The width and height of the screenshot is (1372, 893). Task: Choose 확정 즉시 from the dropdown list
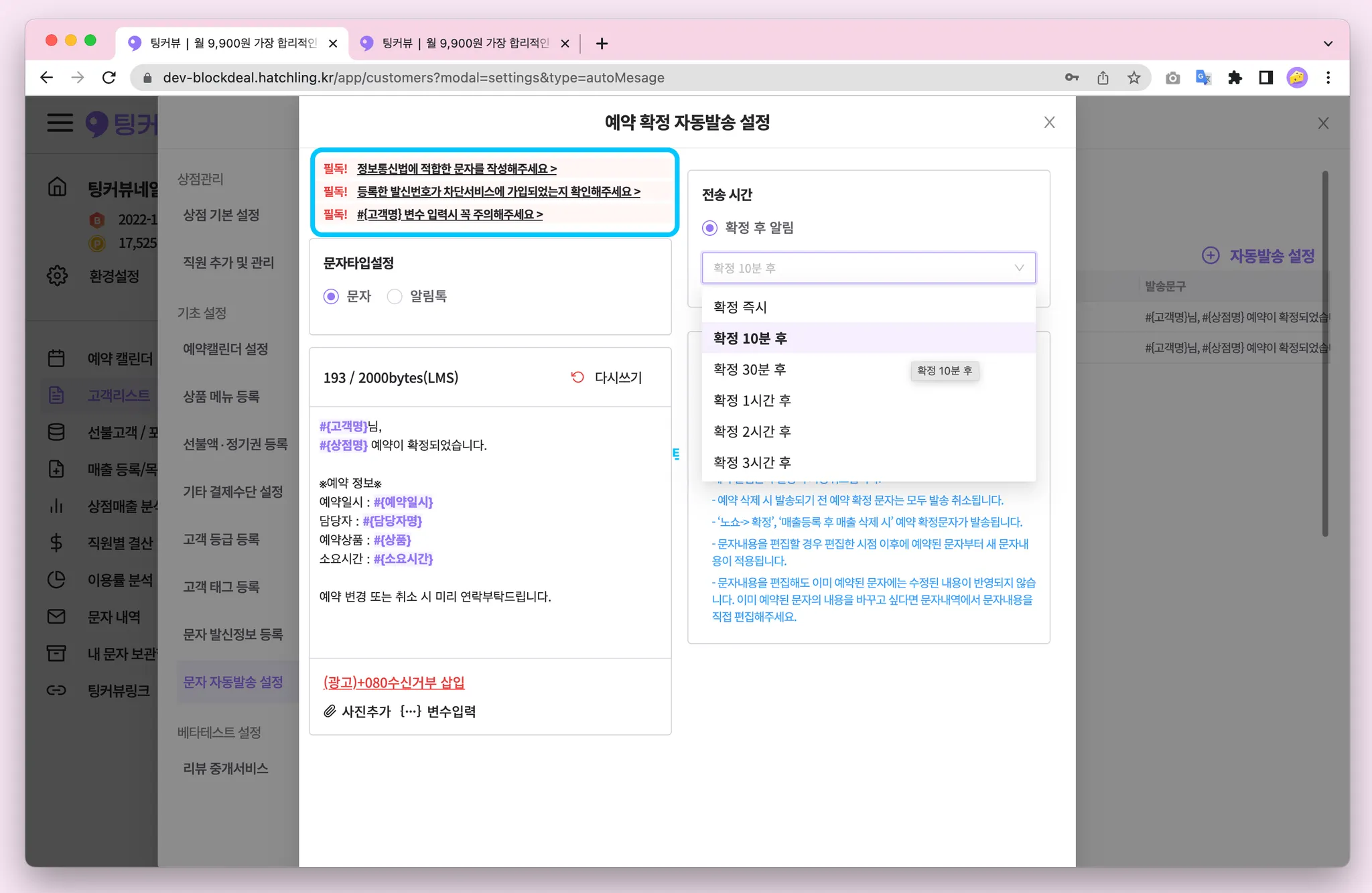point(740,307)
